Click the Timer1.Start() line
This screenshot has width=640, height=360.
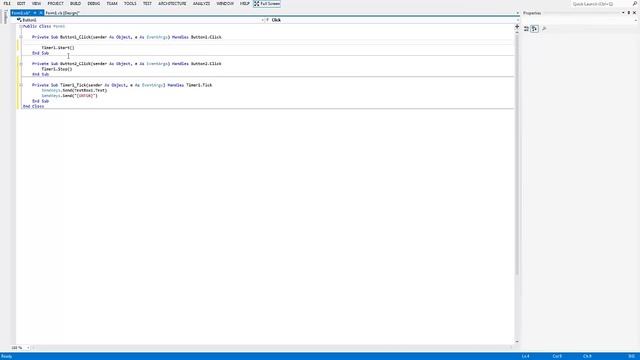[x=58, y=48]
